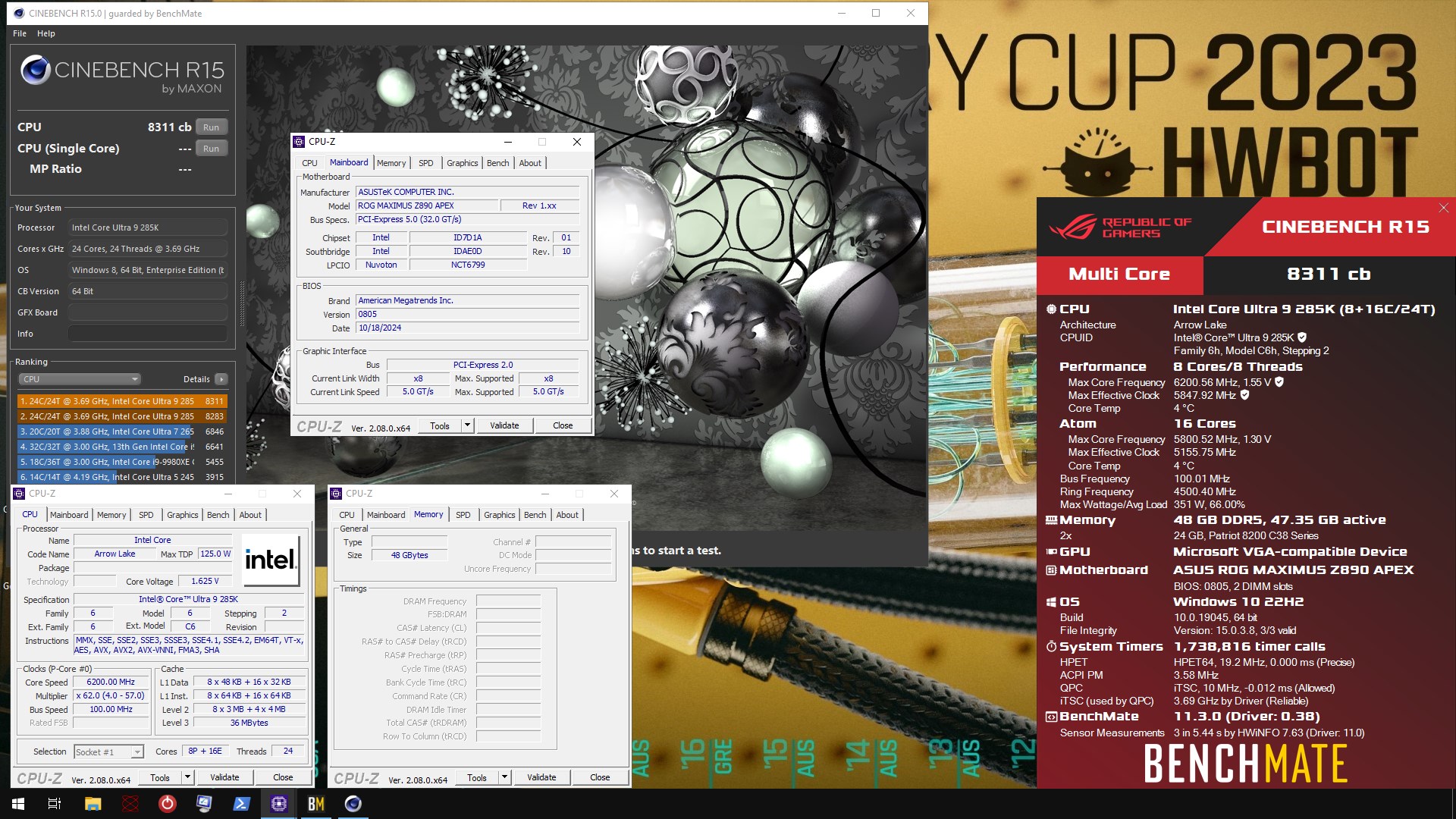Expand Tools dropdown arrow in Memory CPU-Z

point(504,777)
